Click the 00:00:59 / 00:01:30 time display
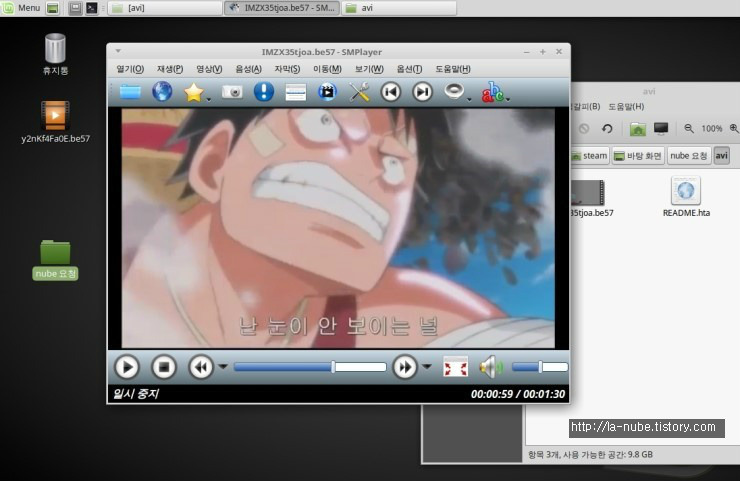The width and height of the screenshot is (740, 481). coord(518,394)
